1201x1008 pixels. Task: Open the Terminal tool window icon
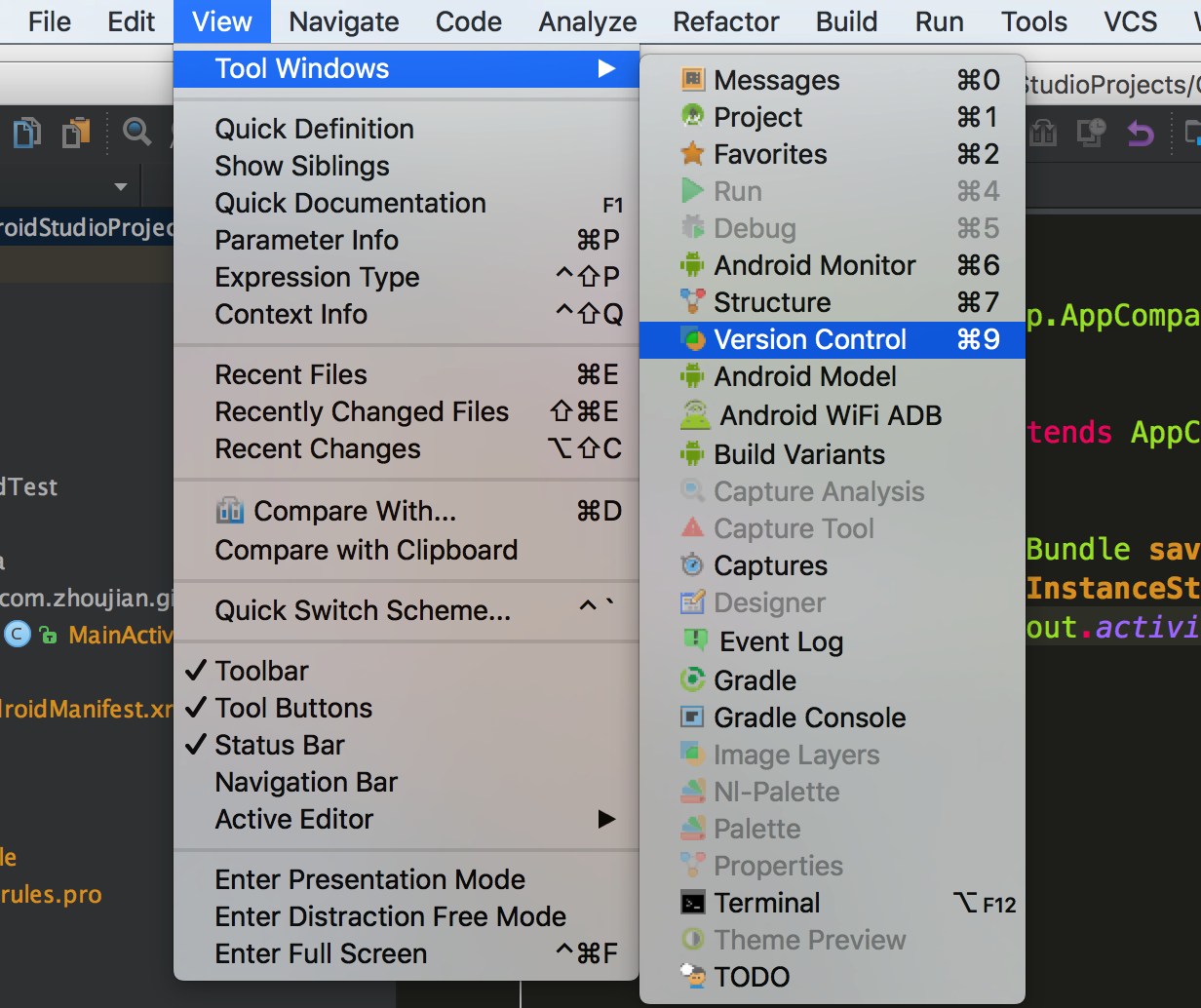pyautogui.click(x=693, y=903)
